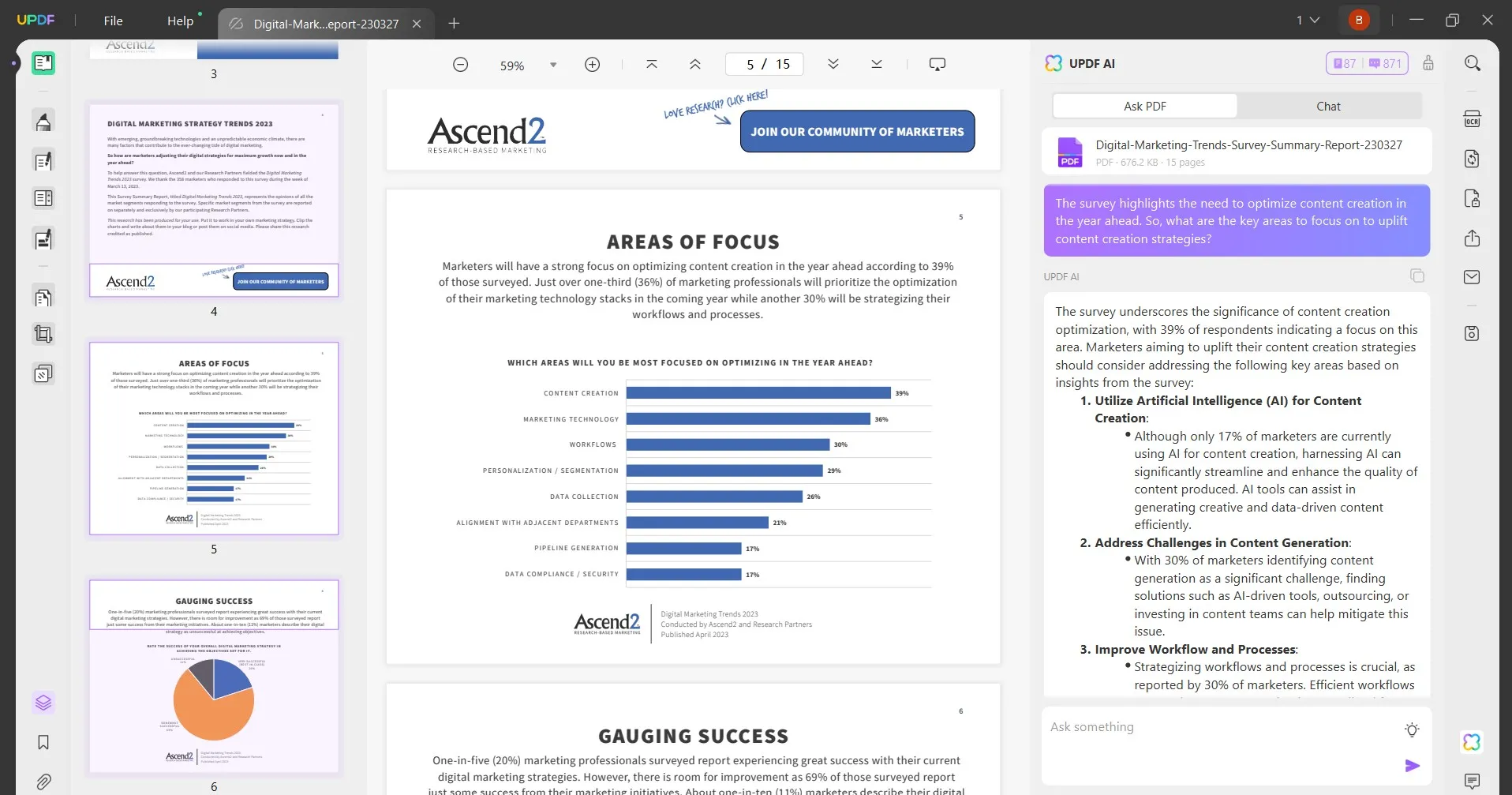
Task: Open the search magnifier icon
Action: coord(1473,63)
